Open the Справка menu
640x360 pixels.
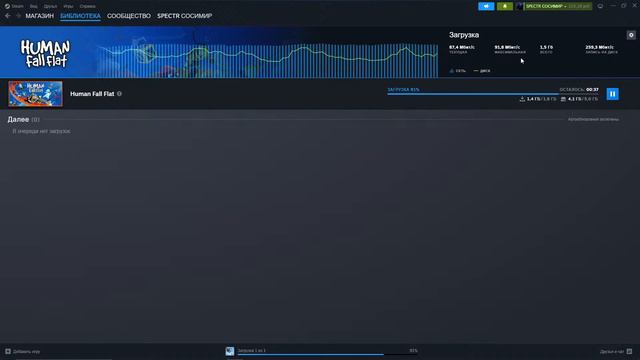pyautogui.click(x=87, y=6)
